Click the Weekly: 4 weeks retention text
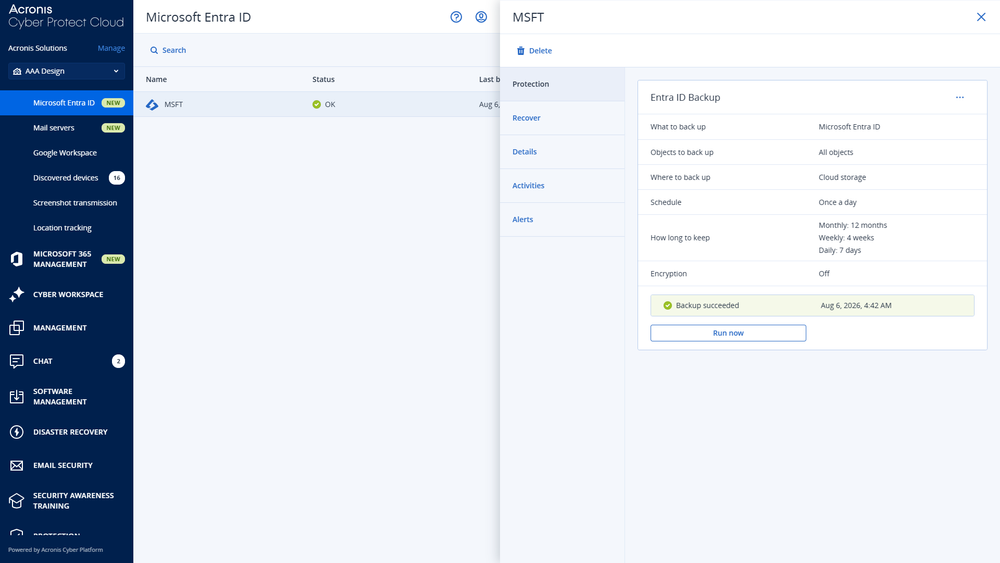Image resolution: width=1000 pixels, height=563 pixels. pos(846,238)
